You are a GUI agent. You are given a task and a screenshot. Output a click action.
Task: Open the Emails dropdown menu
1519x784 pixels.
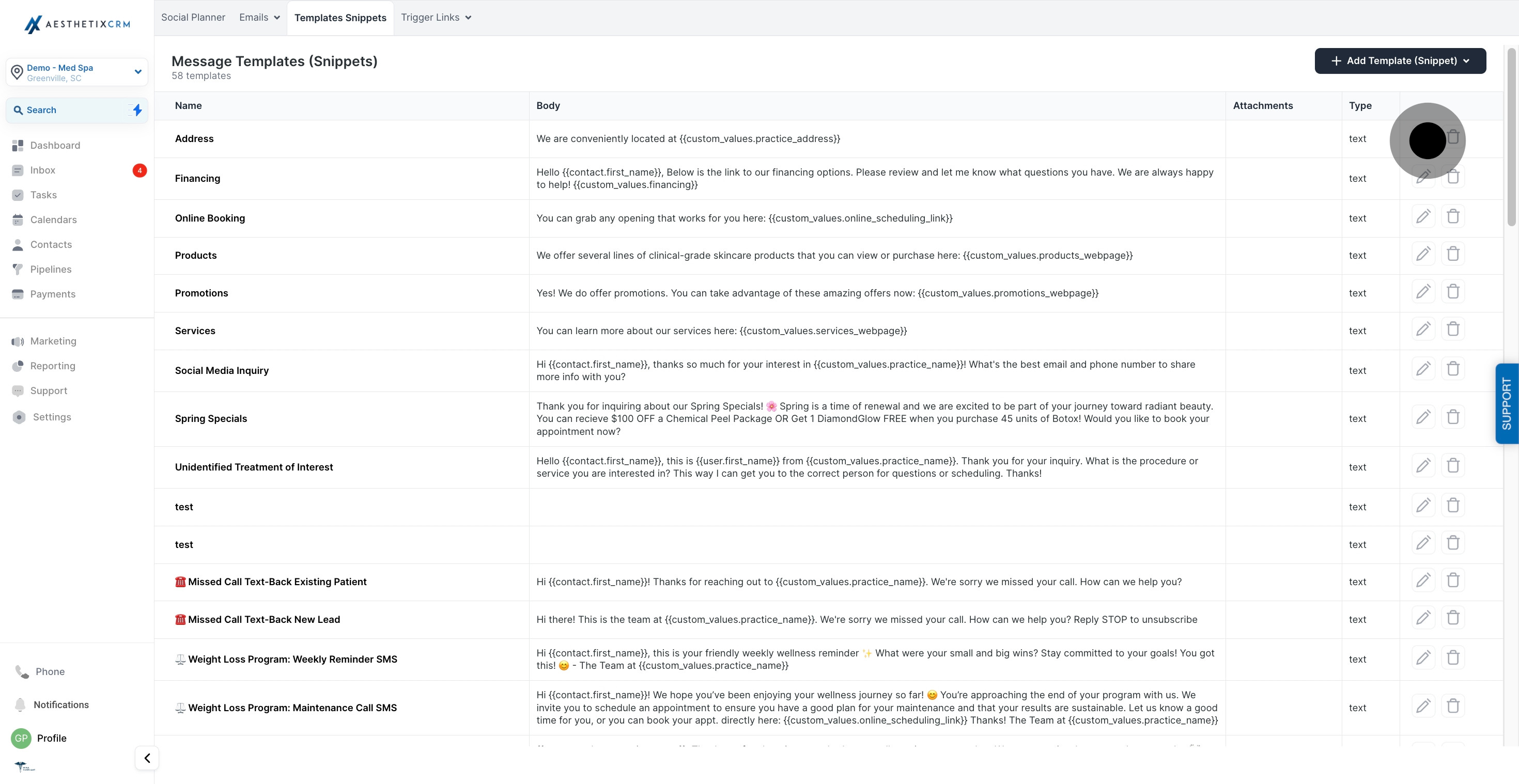(259, 18)
